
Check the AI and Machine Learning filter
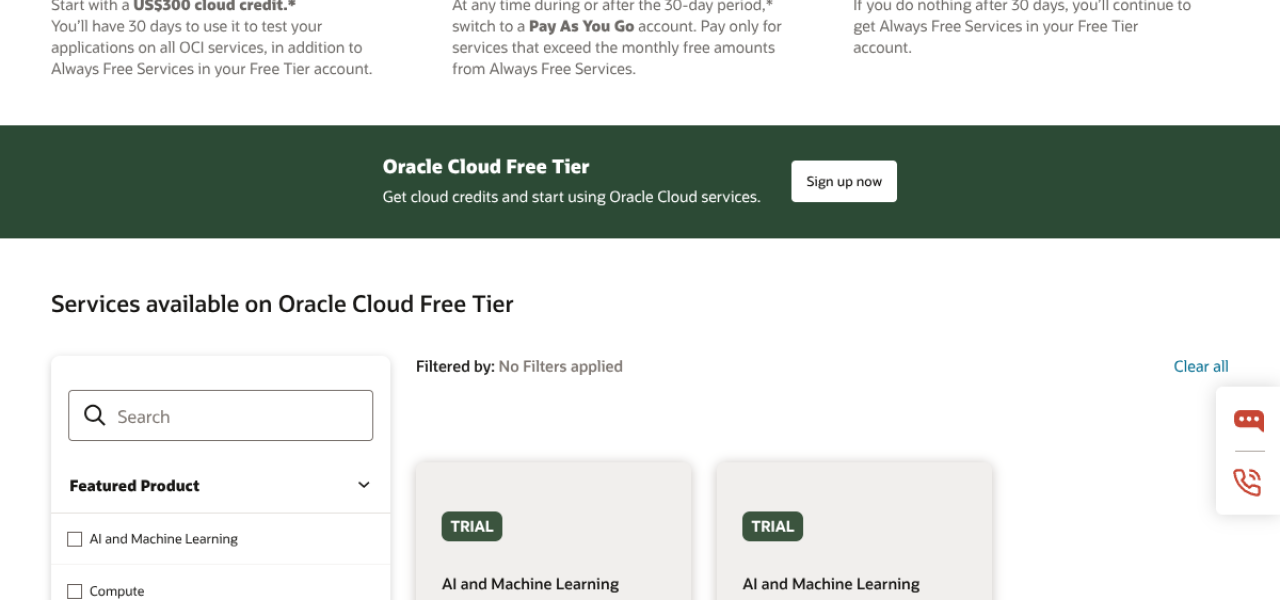point(75,539)
